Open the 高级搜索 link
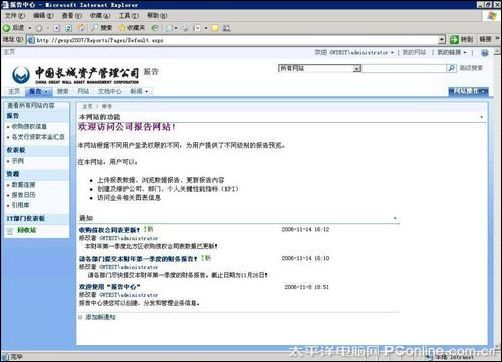 click(471, 68)
